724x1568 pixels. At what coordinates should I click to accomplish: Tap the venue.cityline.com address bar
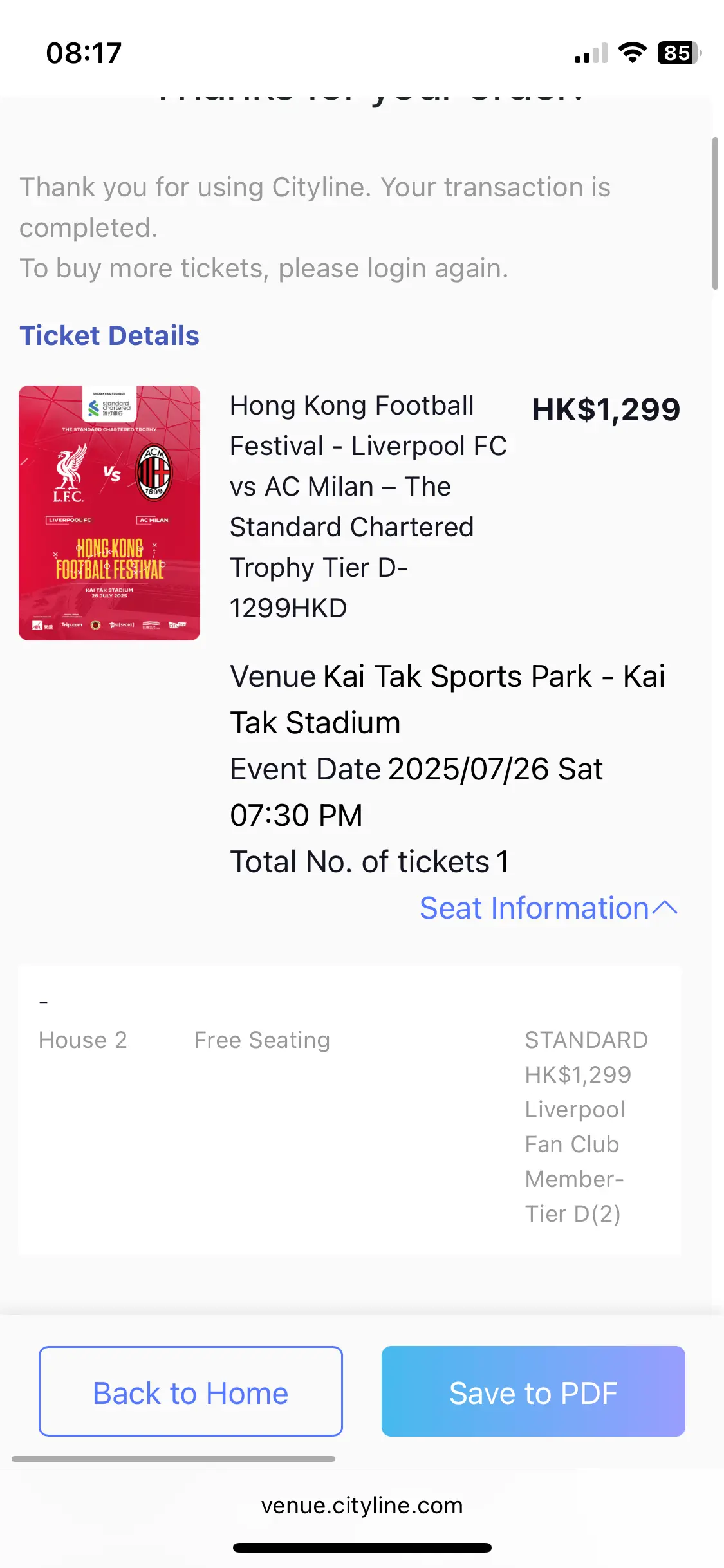click(x=362, y=1506)
